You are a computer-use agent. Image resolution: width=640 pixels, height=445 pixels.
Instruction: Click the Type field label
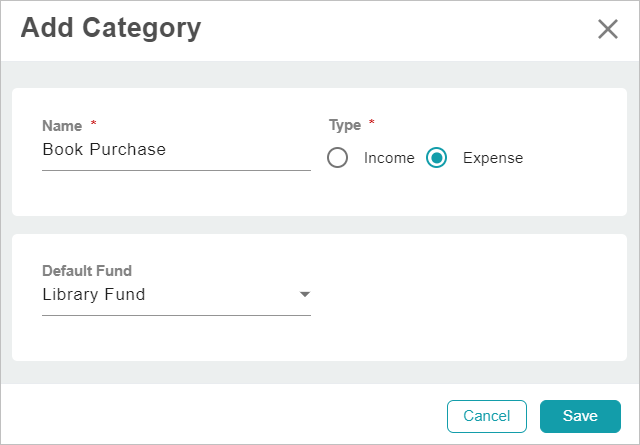[344, 125]
